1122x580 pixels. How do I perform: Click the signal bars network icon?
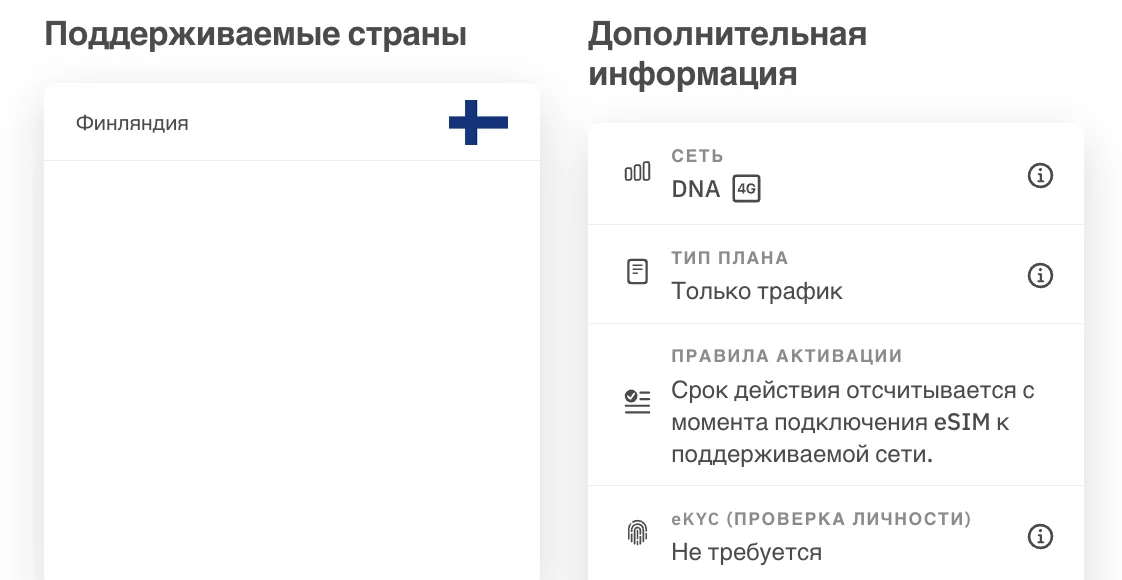pos(638,172)
